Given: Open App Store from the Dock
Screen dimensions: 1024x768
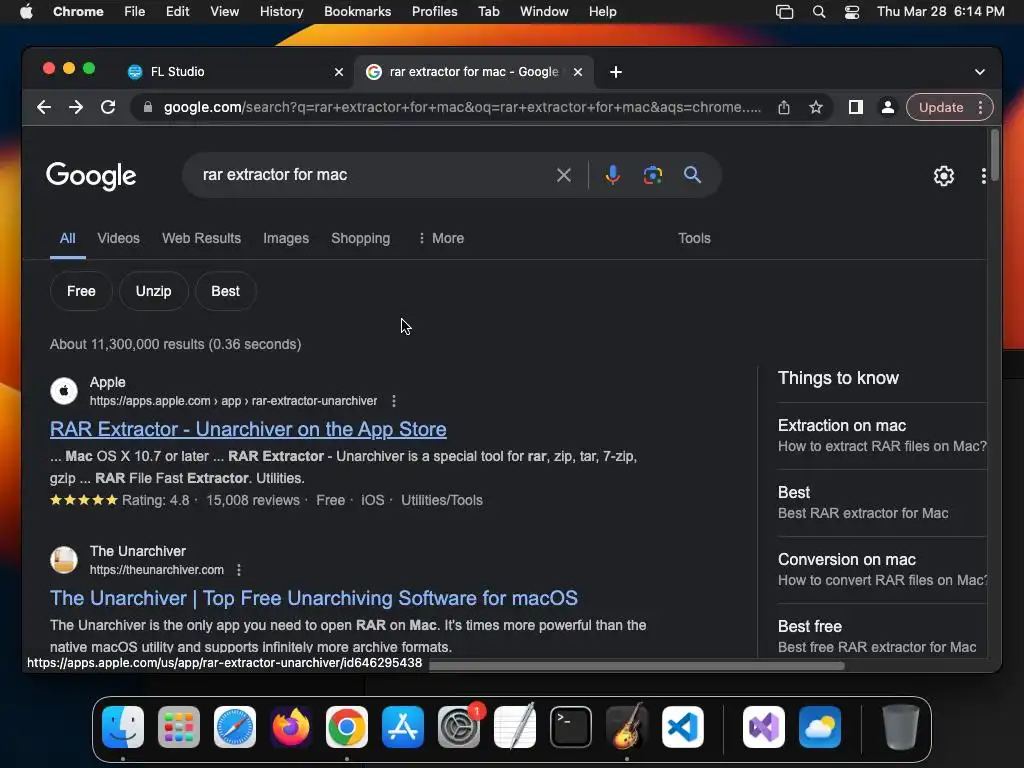Looking at the screenshot, I should [403, 727].
